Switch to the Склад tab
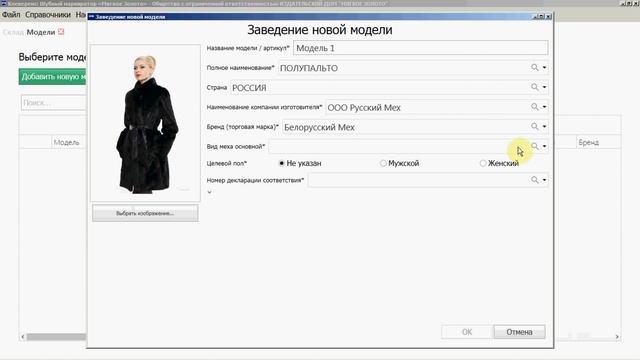This screenshot has height=360, width=640. pos(13,32)
